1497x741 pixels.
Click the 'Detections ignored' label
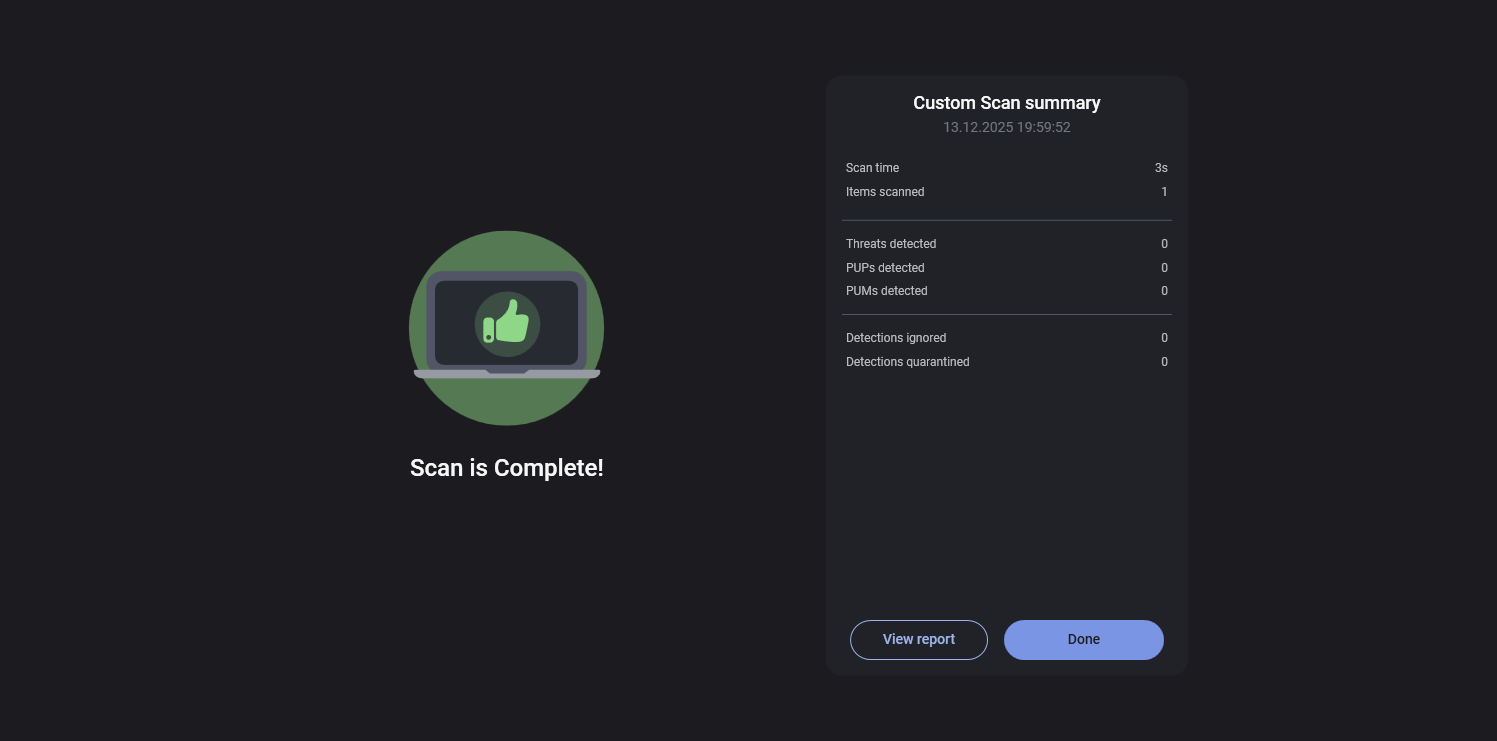[896, 338]
